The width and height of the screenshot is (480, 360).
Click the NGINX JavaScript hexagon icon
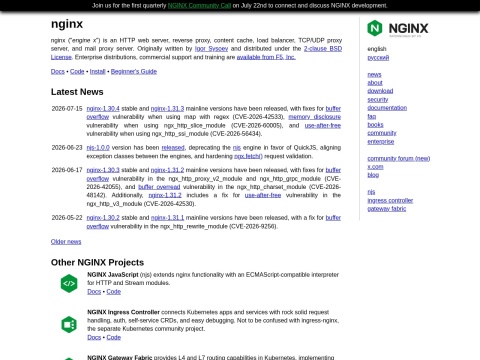tap(69, 284)
